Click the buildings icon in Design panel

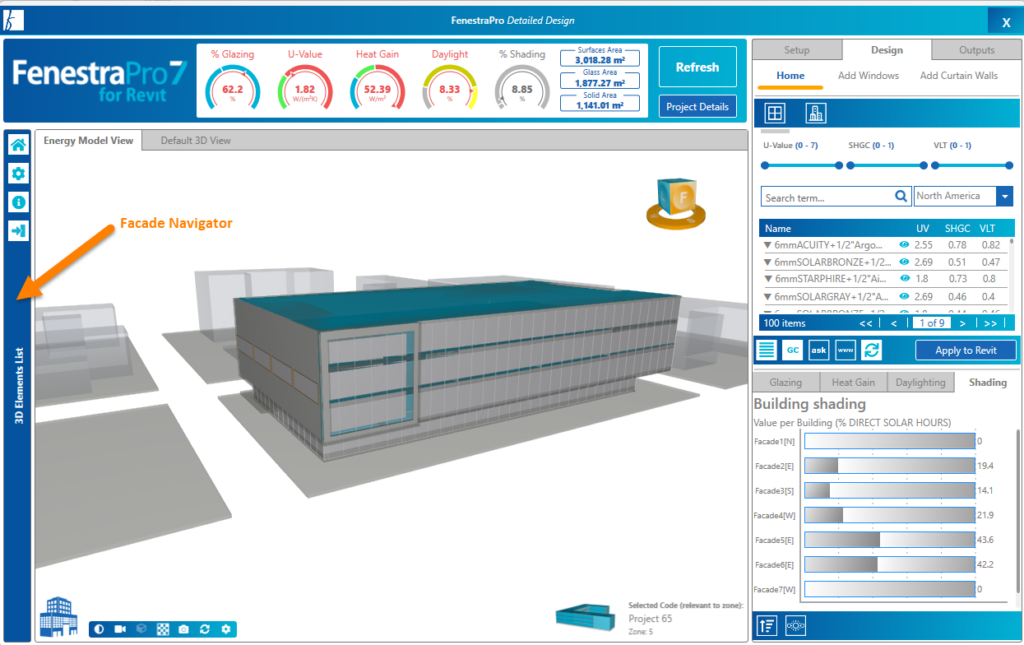point(816,114)
